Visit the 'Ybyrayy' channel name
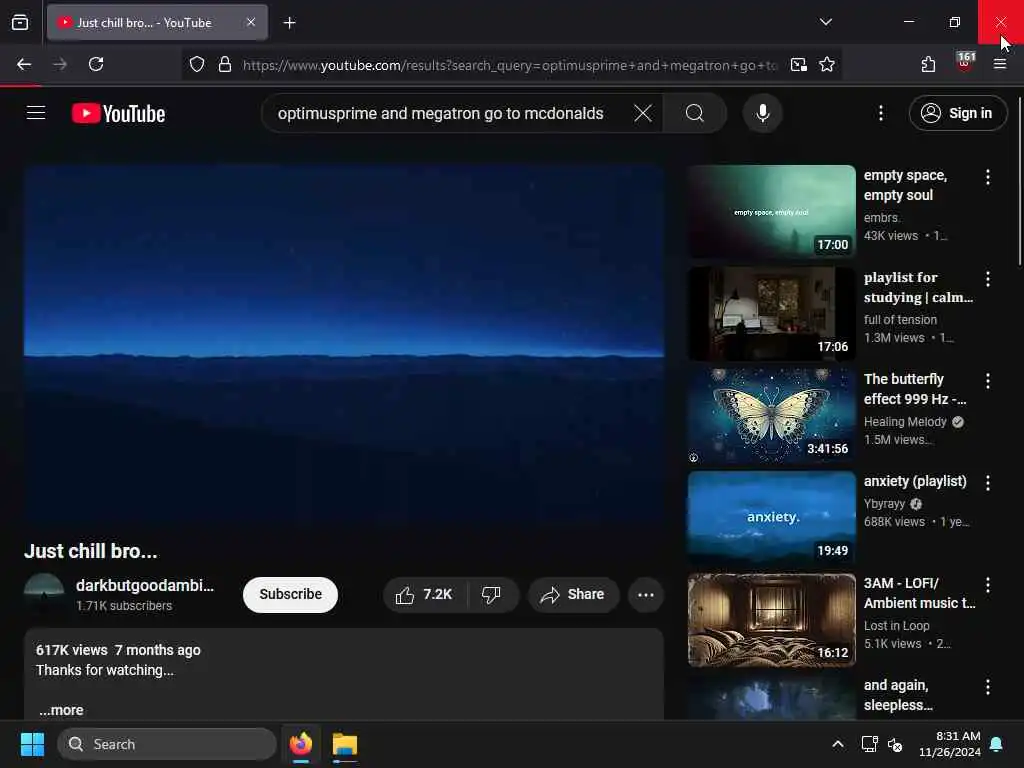Image resolution: width=1024 pixels, height=768 pixels. [884, 504]
